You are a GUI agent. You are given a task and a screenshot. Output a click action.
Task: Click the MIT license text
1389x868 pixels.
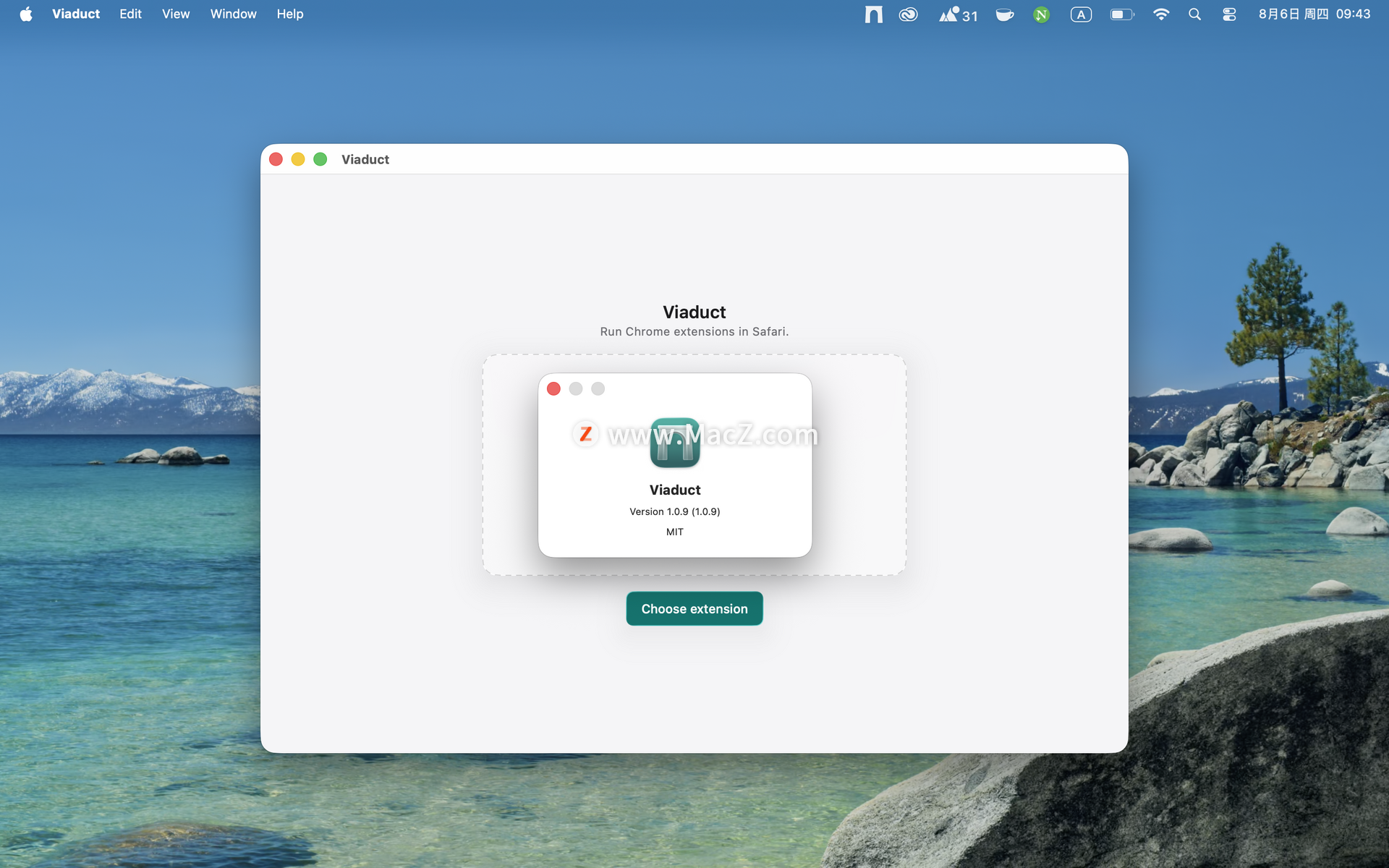pos(675,532)
